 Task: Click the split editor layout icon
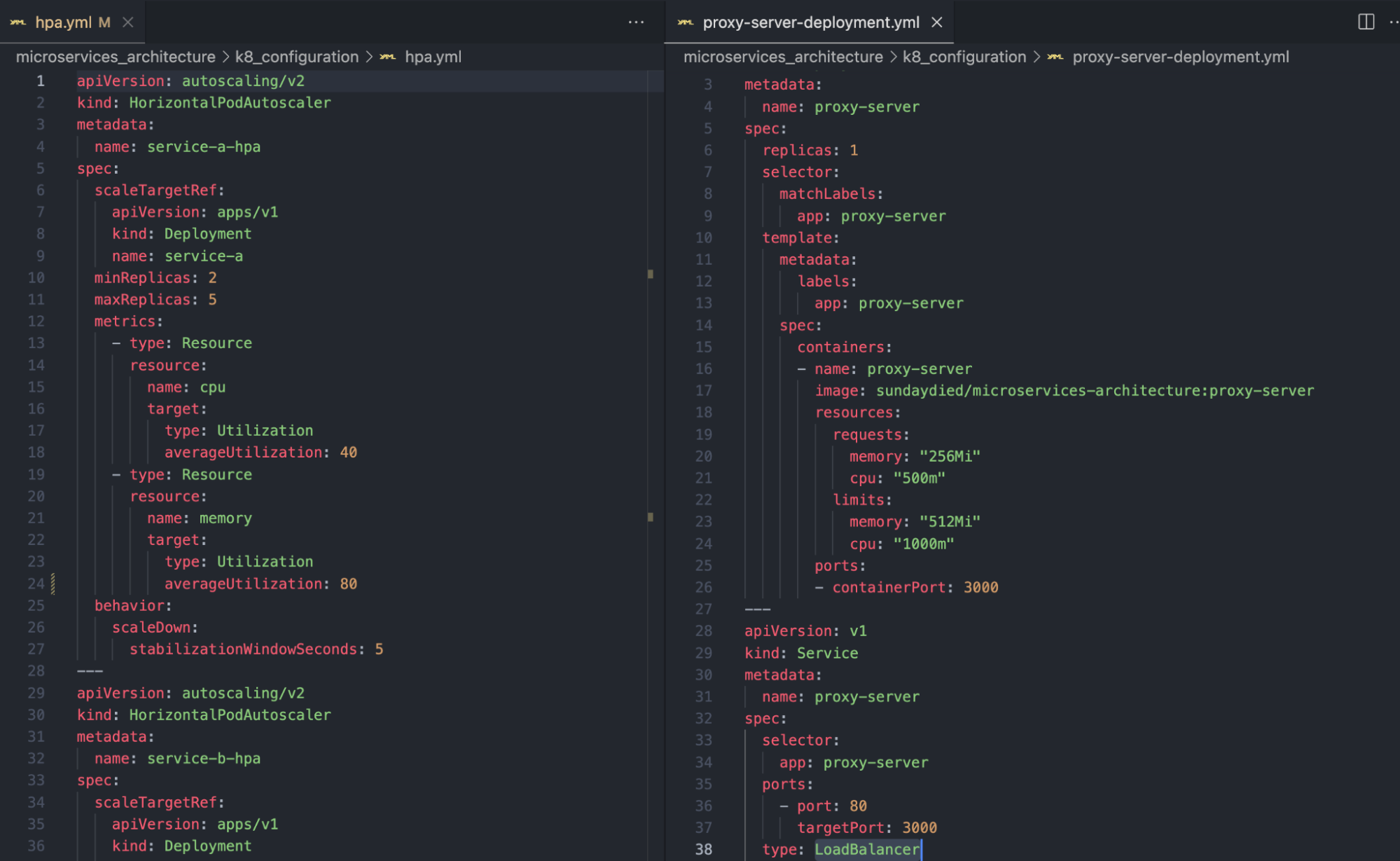coord(1366,22)
